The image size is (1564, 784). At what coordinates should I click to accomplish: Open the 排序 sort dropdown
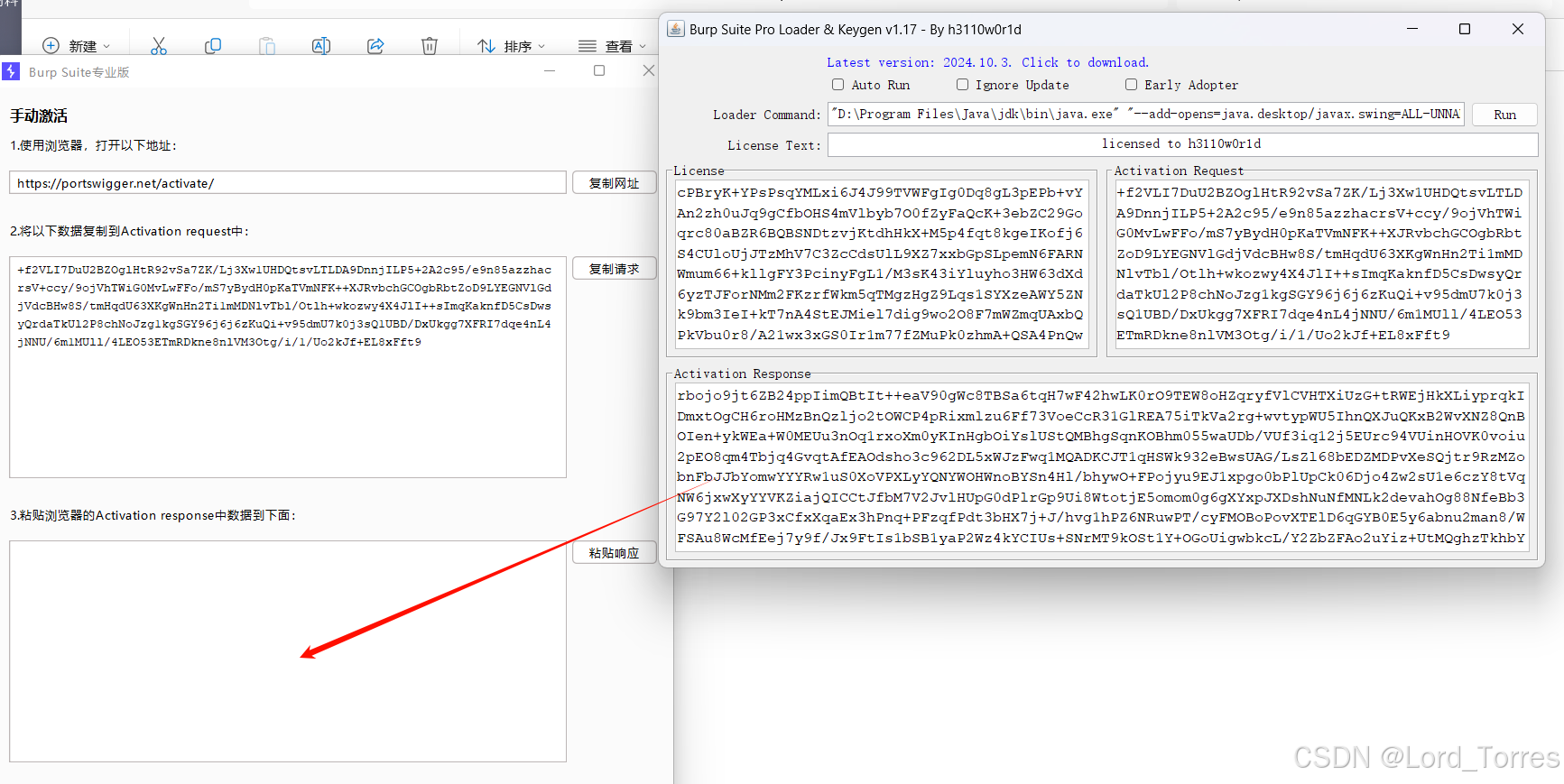tap(511, 46)
